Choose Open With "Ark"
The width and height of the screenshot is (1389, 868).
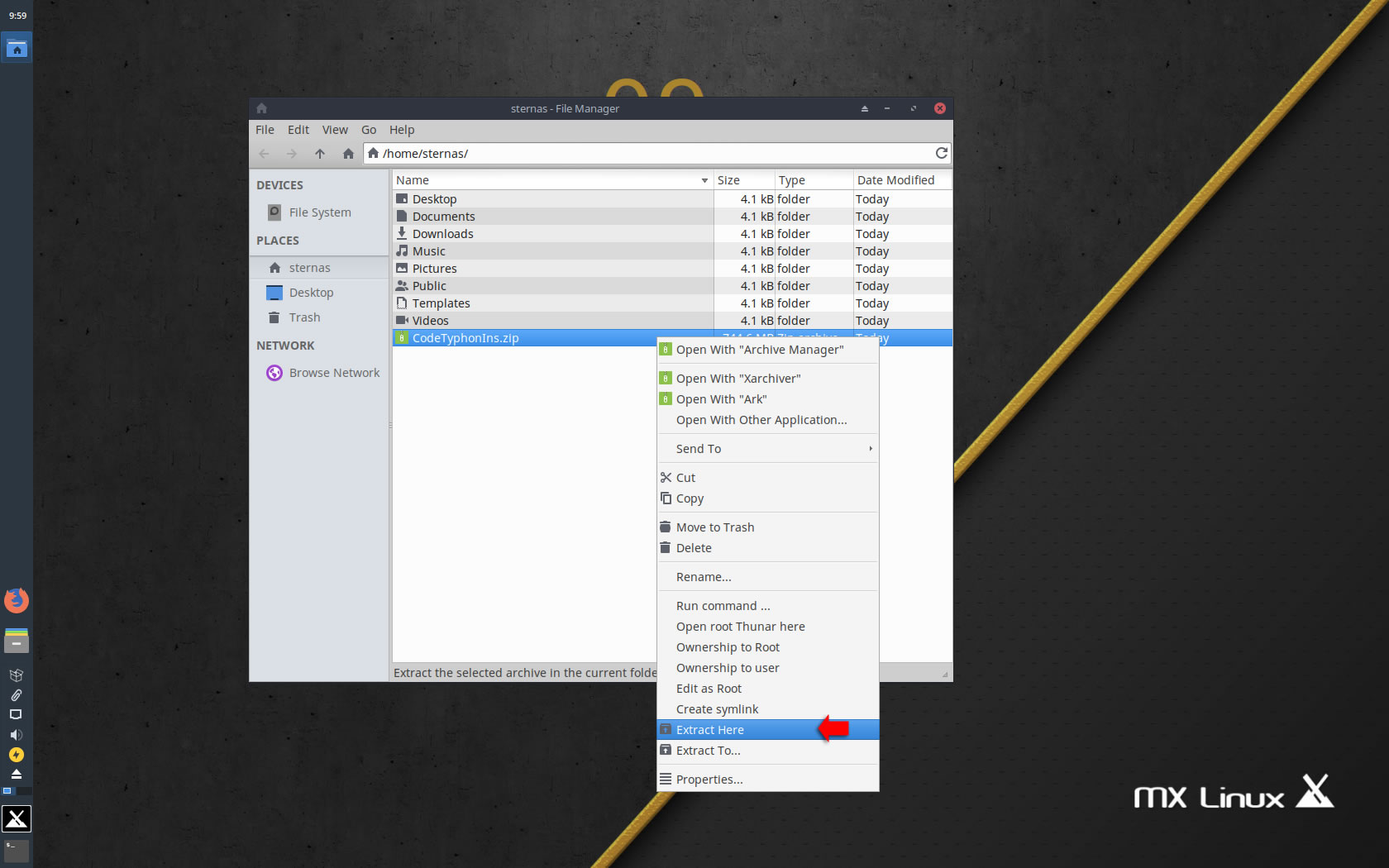[767, 399]
